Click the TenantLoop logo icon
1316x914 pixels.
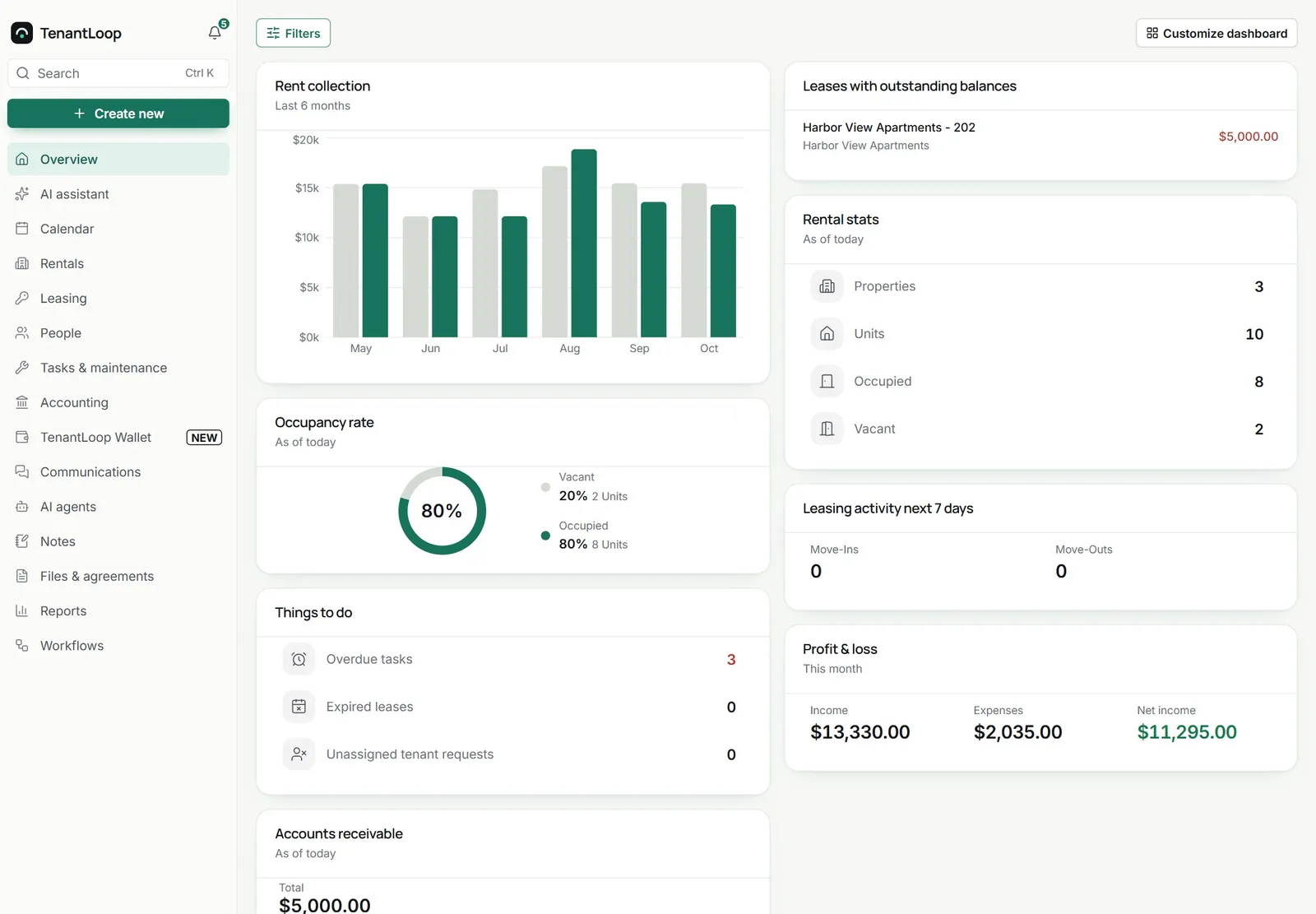tap(22, 33)
